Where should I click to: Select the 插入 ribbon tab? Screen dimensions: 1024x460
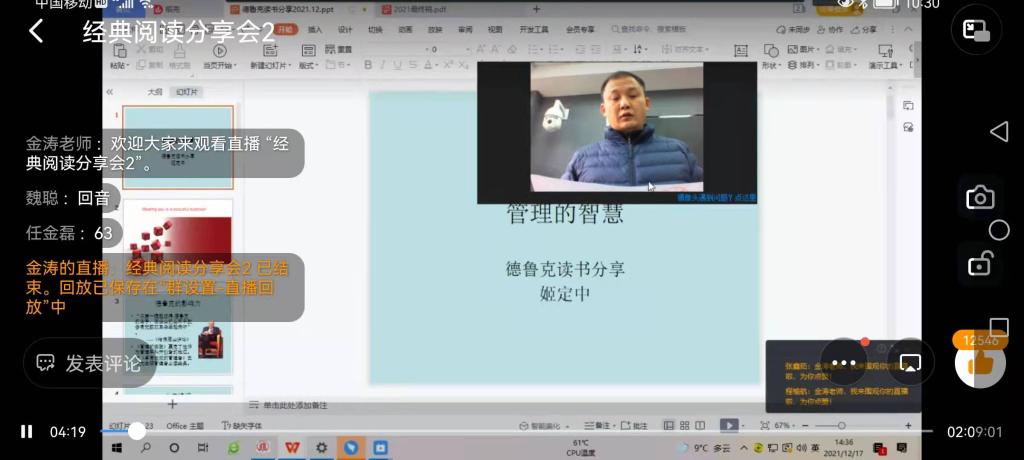click(x=315, y=30)
